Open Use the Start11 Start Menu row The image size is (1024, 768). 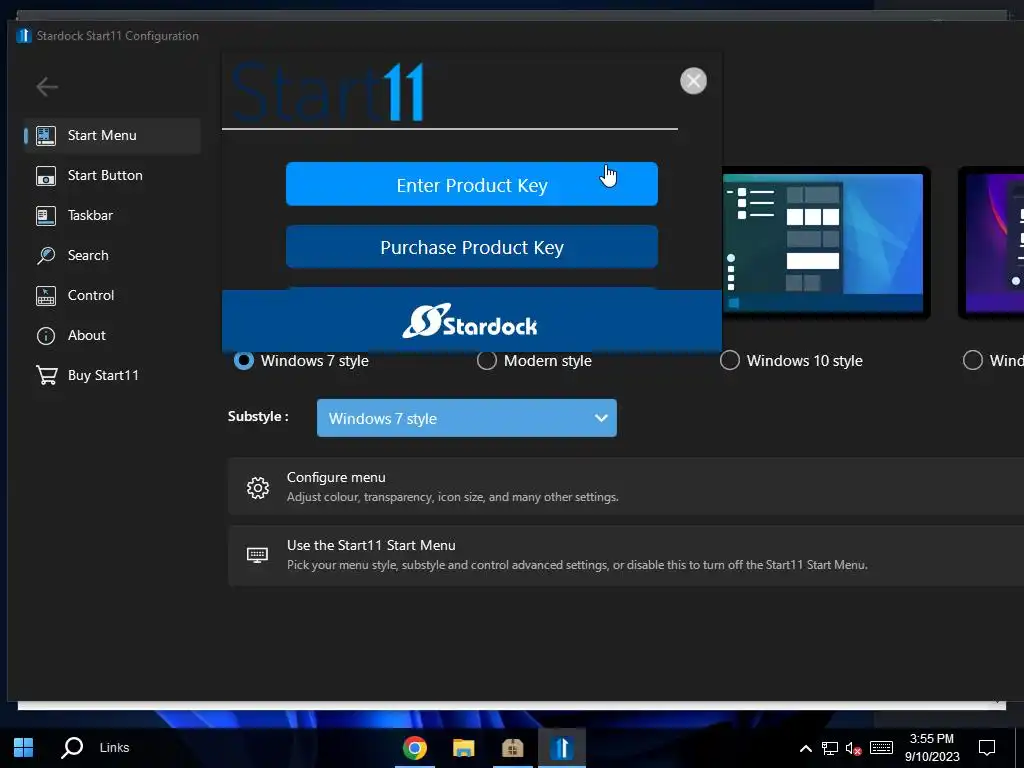(x=626, y=555)
